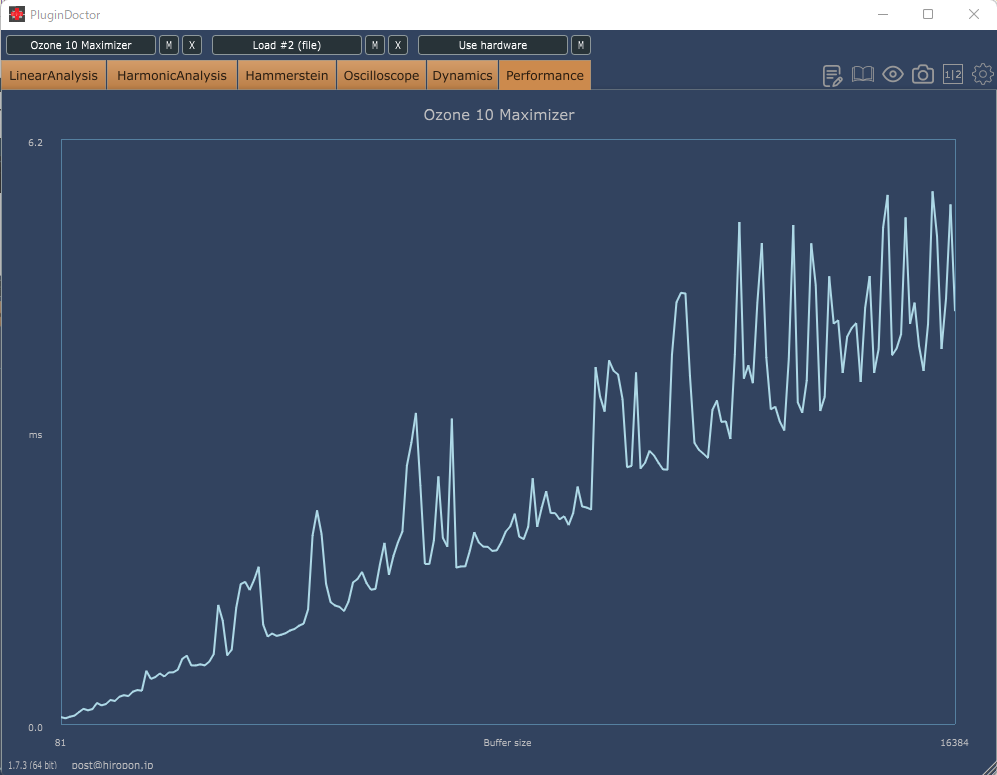The width and height of the screenshot is (997, 775).
Task: Open the Hammerstein tab
Action: [x=287, y=75]
